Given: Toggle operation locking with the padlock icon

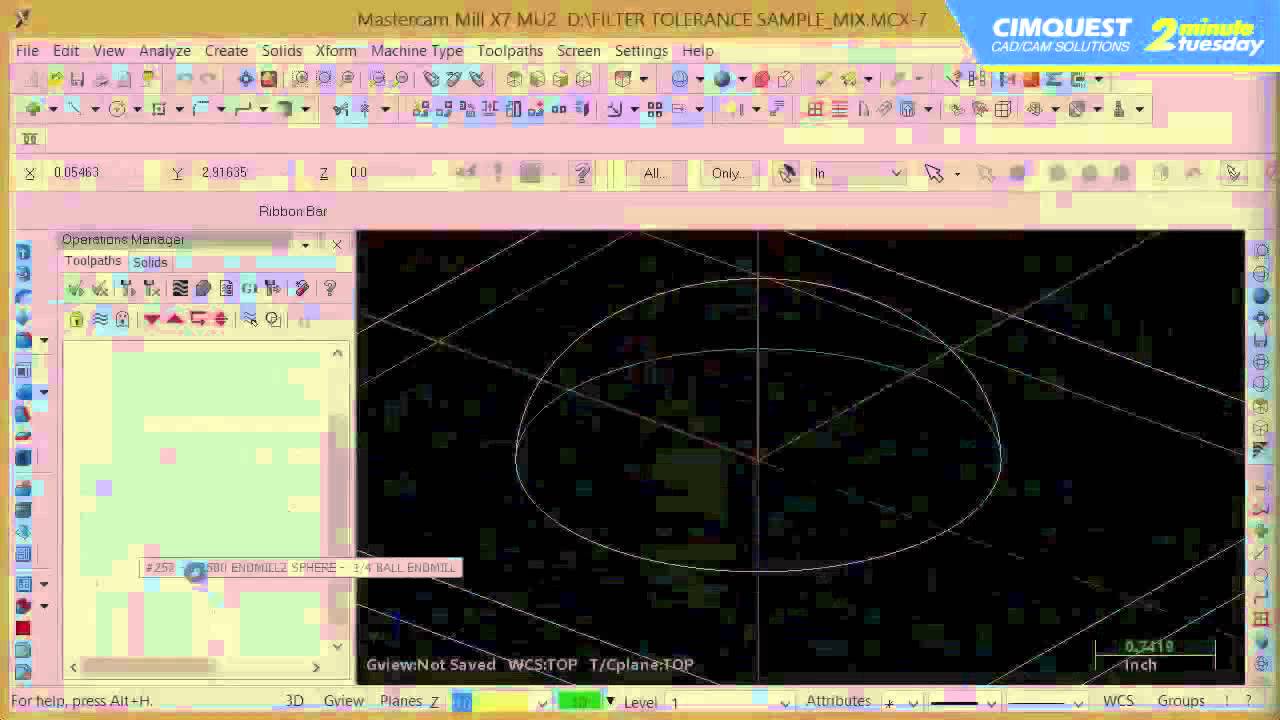Looking at the screenshot, I should (x=76, y=320).
